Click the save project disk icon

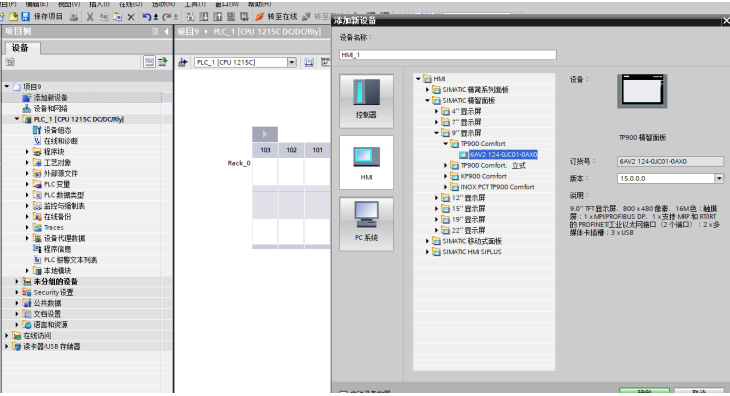pyautogui.click(x=26, y=17)
